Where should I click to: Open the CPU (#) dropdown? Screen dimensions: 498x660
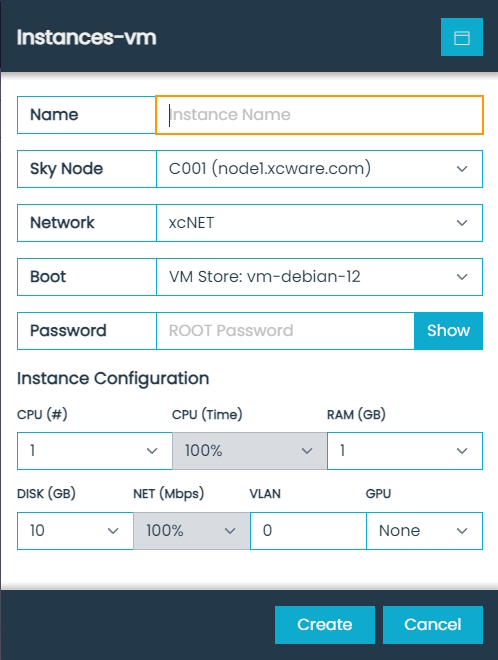coord(95,451)
